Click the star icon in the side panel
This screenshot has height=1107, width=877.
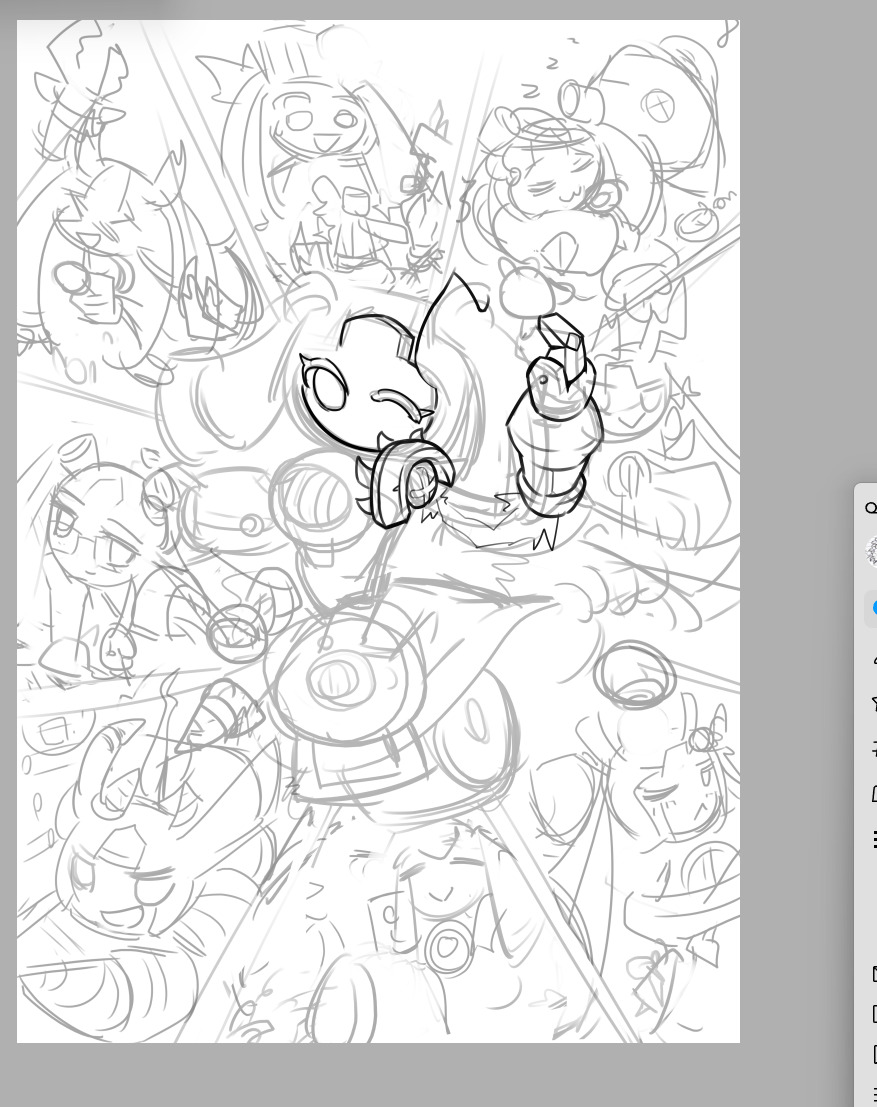point(873,705)
